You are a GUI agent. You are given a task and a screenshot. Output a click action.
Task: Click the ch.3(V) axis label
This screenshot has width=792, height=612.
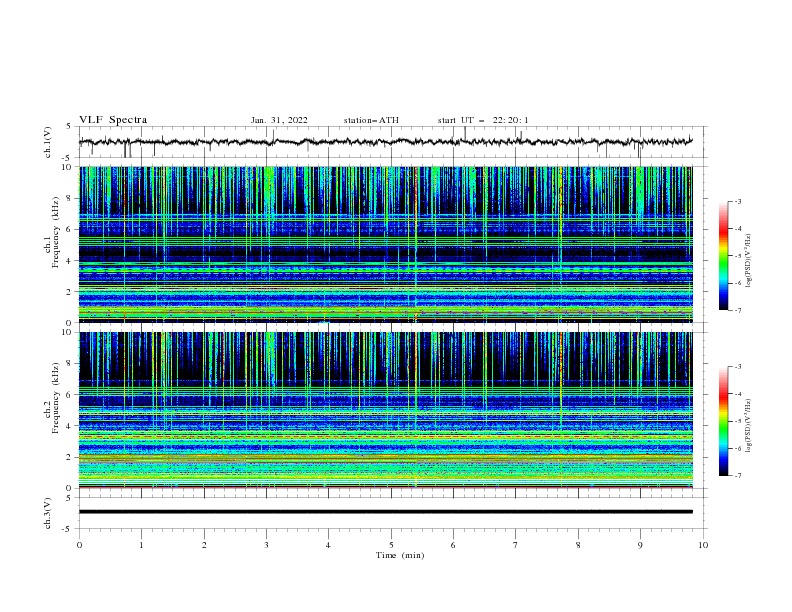48,513
